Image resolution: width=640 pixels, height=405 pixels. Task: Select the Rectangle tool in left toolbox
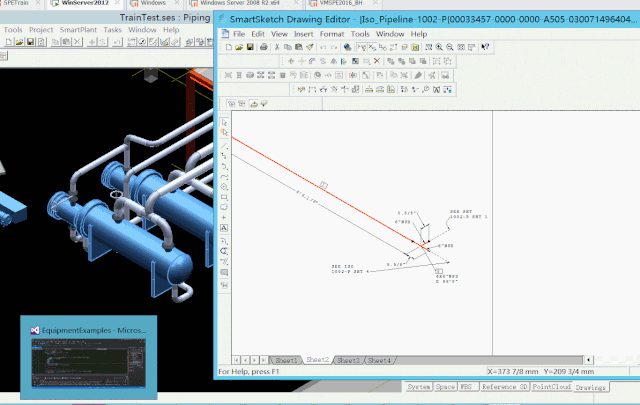[224, 197]
